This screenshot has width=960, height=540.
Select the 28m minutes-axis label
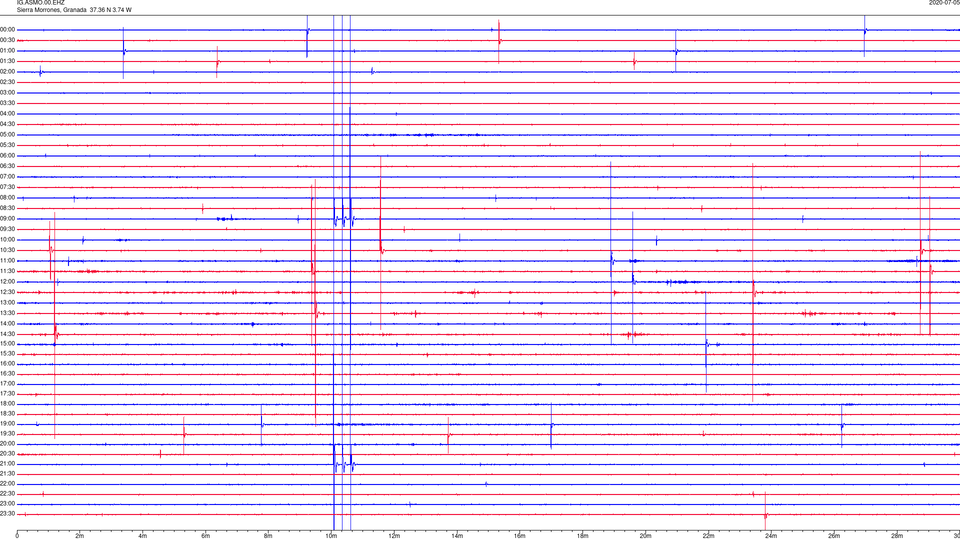point(897,536)
